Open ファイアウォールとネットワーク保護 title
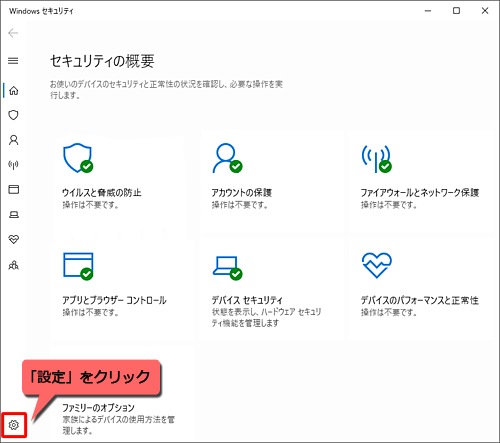The height and width of the screenshot is (443, 500). tap(420, 193)
